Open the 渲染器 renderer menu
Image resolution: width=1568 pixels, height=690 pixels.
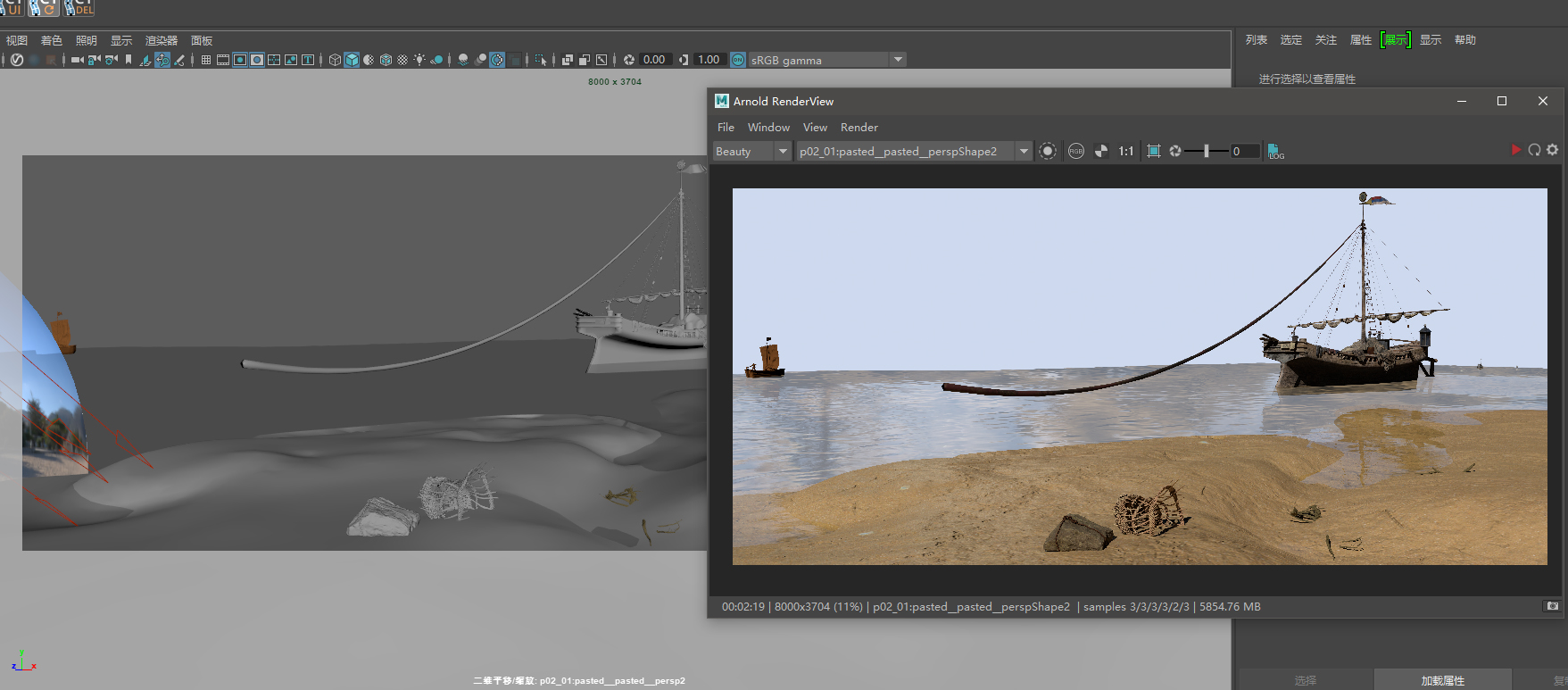click(x=162, y=40)
